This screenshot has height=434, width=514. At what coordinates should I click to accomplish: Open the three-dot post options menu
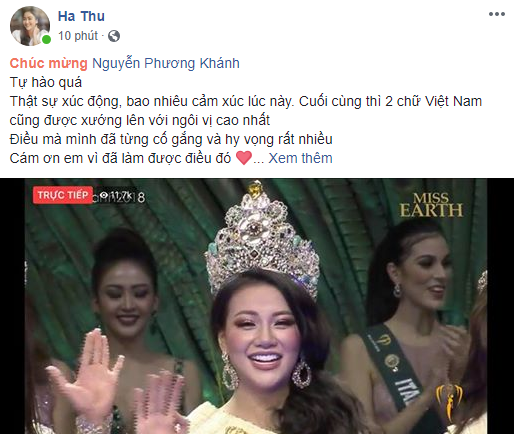click(497, 14)
